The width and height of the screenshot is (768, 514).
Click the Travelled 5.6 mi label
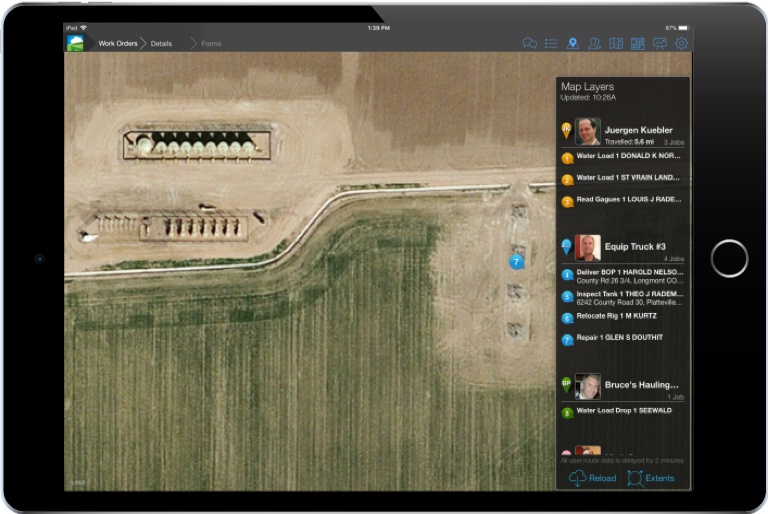tap(629, 142)
